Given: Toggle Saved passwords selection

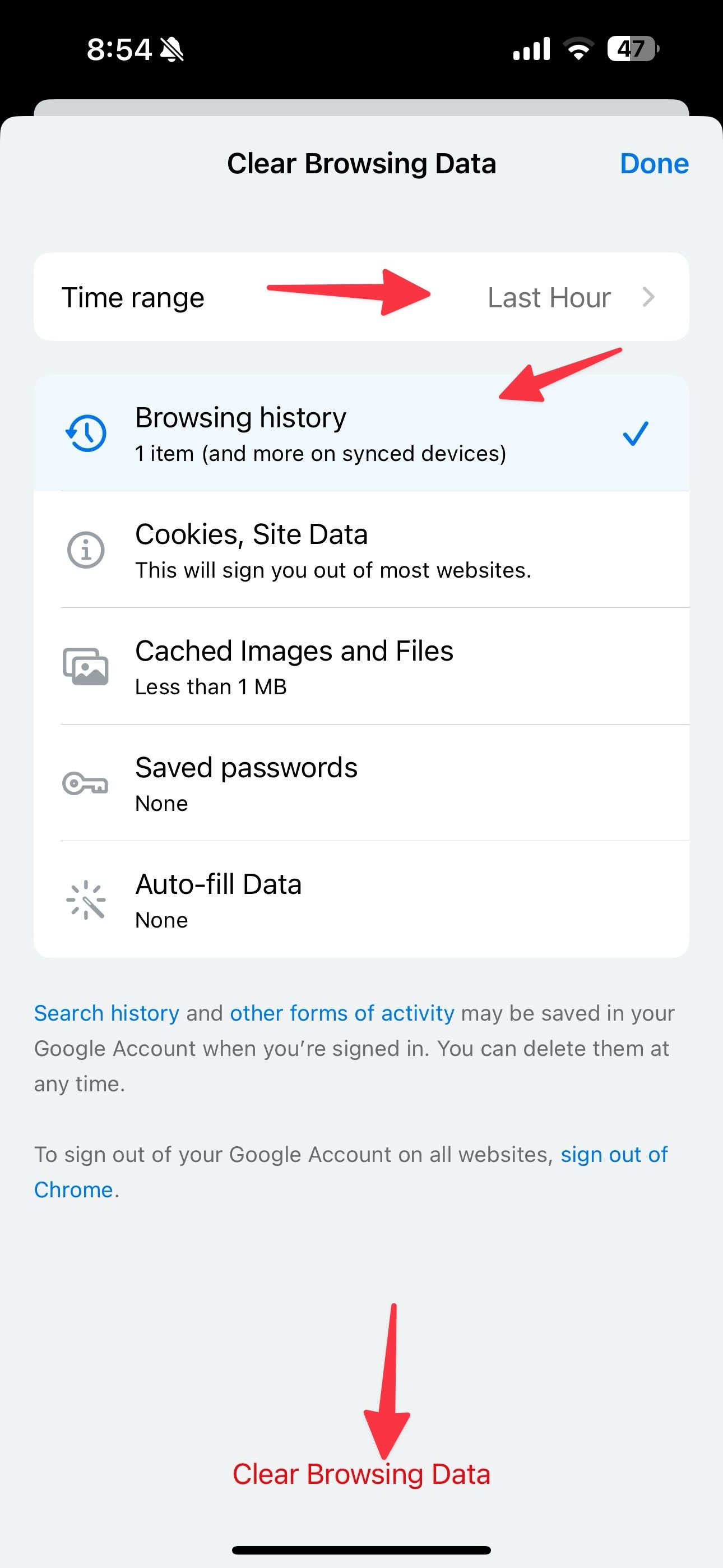Looking at the screenshot, I should click(x=361, y=783).
